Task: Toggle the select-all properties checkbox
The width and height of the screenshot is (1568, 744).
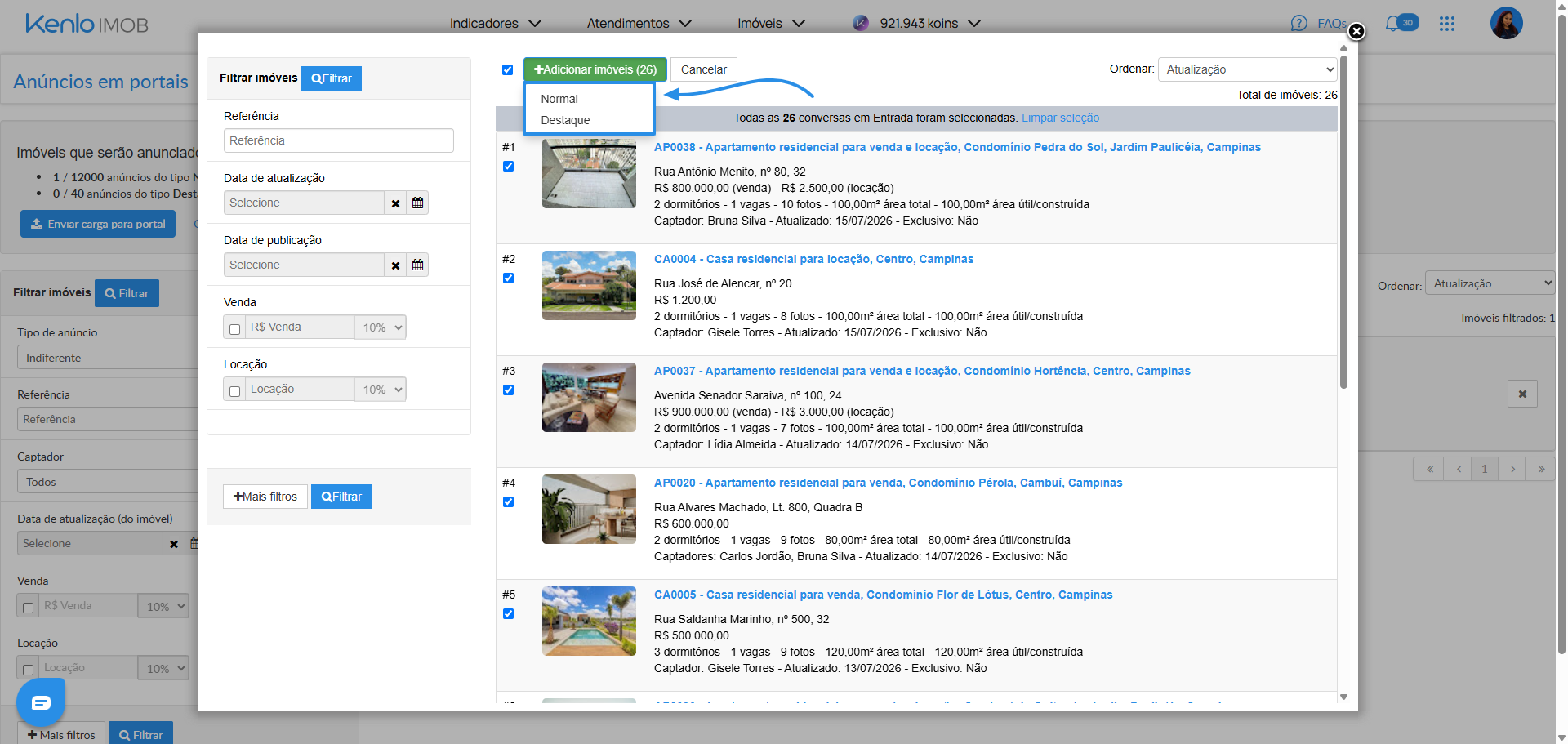Action: click(507, 69)
